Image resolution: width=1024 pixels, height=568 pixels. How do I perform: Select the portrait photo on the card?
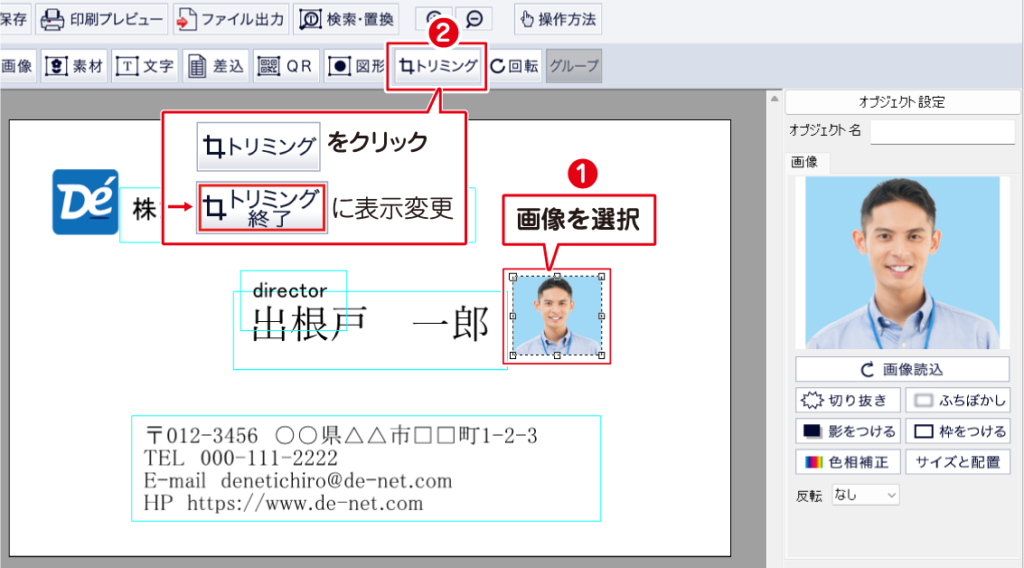point(557,316)
